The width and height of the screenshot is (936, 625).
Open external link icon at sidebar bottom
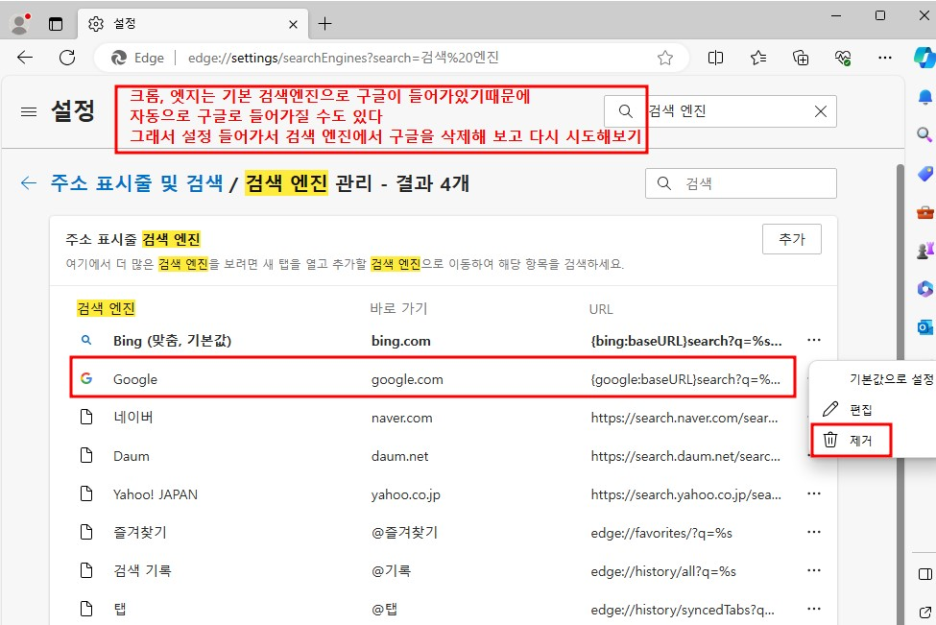point(925,612)
